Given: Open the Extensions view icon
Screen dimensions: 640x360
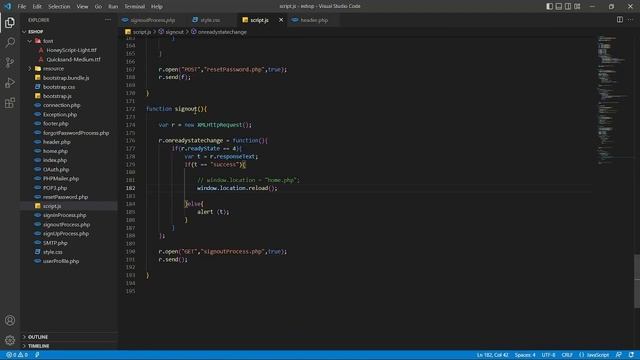Looking at the screenshot, I should (10, 102).
